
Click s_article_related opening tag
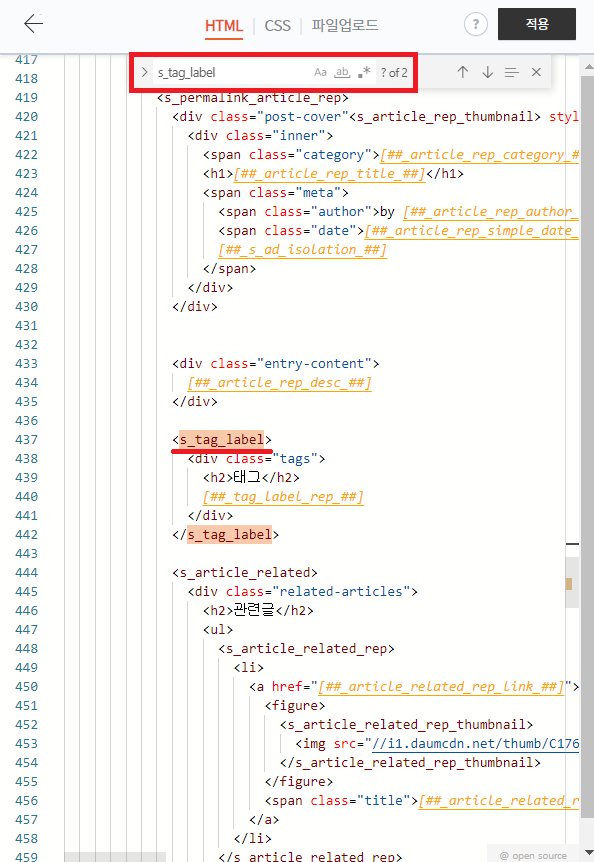[245, 573]
